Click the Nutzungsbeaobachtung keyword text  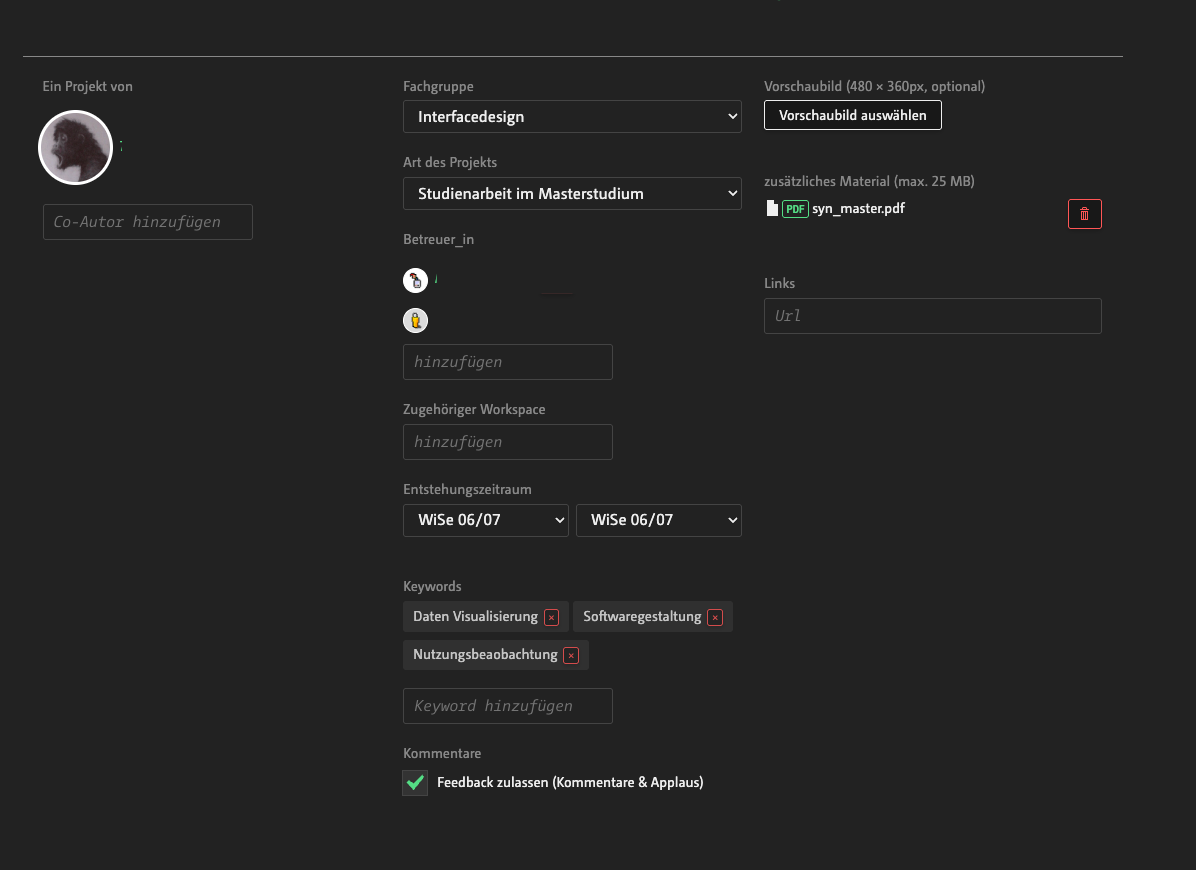tap(485, 654)
